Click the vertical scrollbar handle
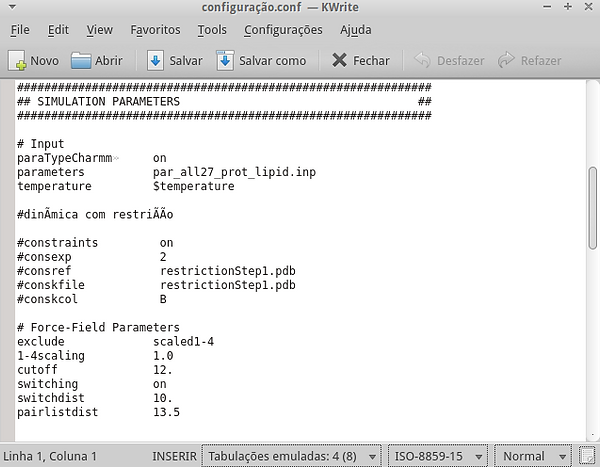Image resolution: width=600 pixels, height=467 pixels. 592,208
